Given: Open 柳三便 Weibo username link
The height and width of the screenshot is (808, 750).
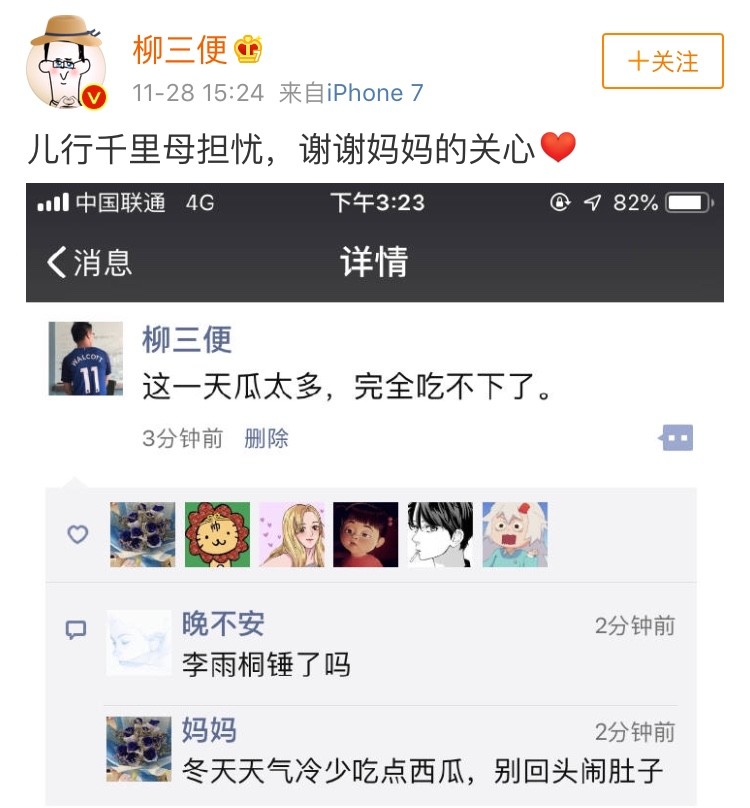Looking at the screenshot, I should click(x=179, y=49).
